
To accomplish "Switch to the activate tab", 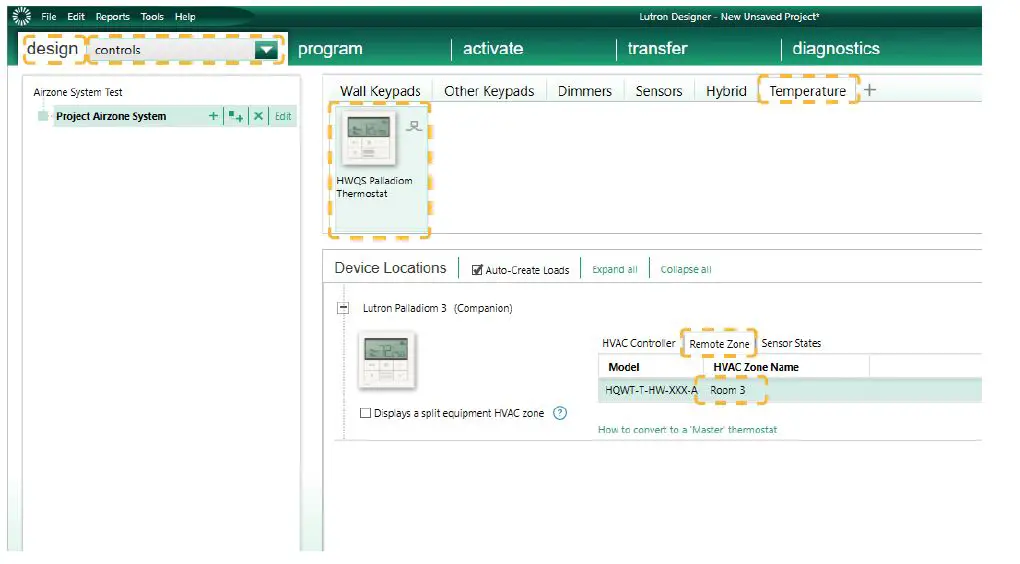I will click(x=493, y=49).
